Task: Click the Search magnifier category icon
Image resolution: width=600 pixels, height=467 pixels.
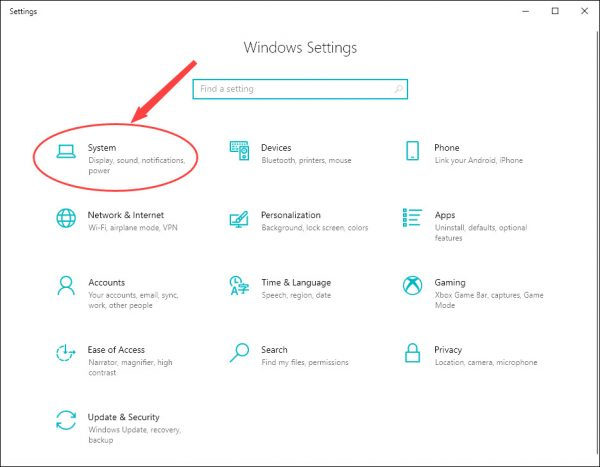Action: click(x=239, y=353)
